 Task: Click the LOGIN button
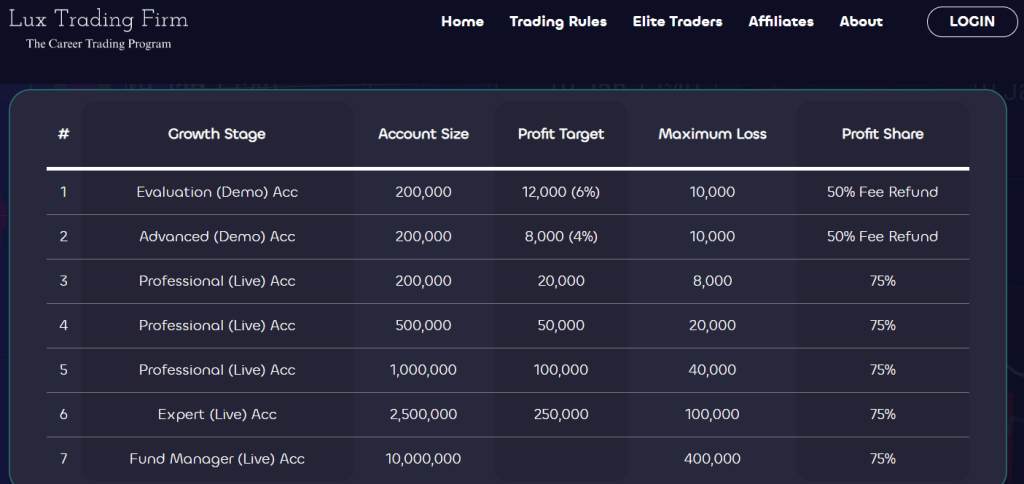[x=972, y=22]
